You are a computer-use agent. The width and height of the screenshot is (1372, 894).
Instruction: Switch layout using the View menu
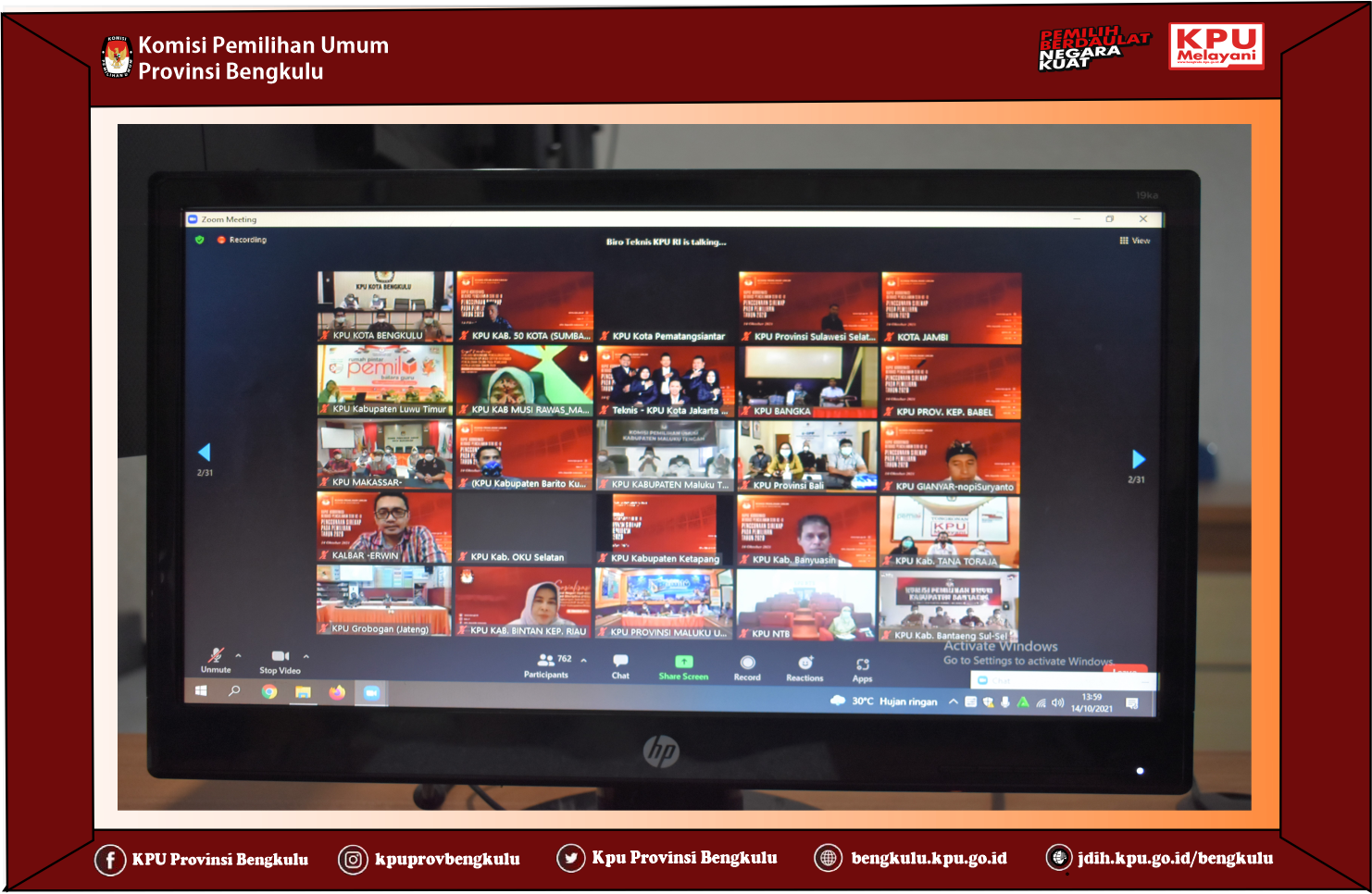coord(1135,241)
